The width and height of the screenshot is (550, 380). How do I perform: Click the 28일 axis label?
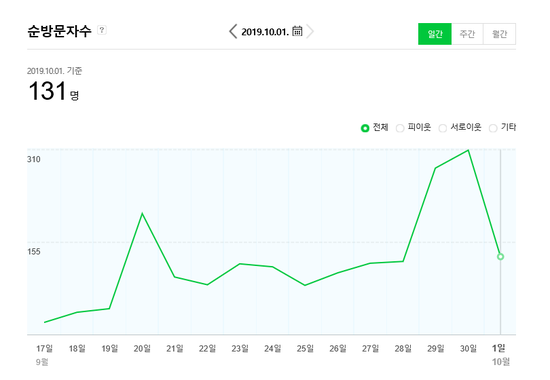(x=403, y=348)
